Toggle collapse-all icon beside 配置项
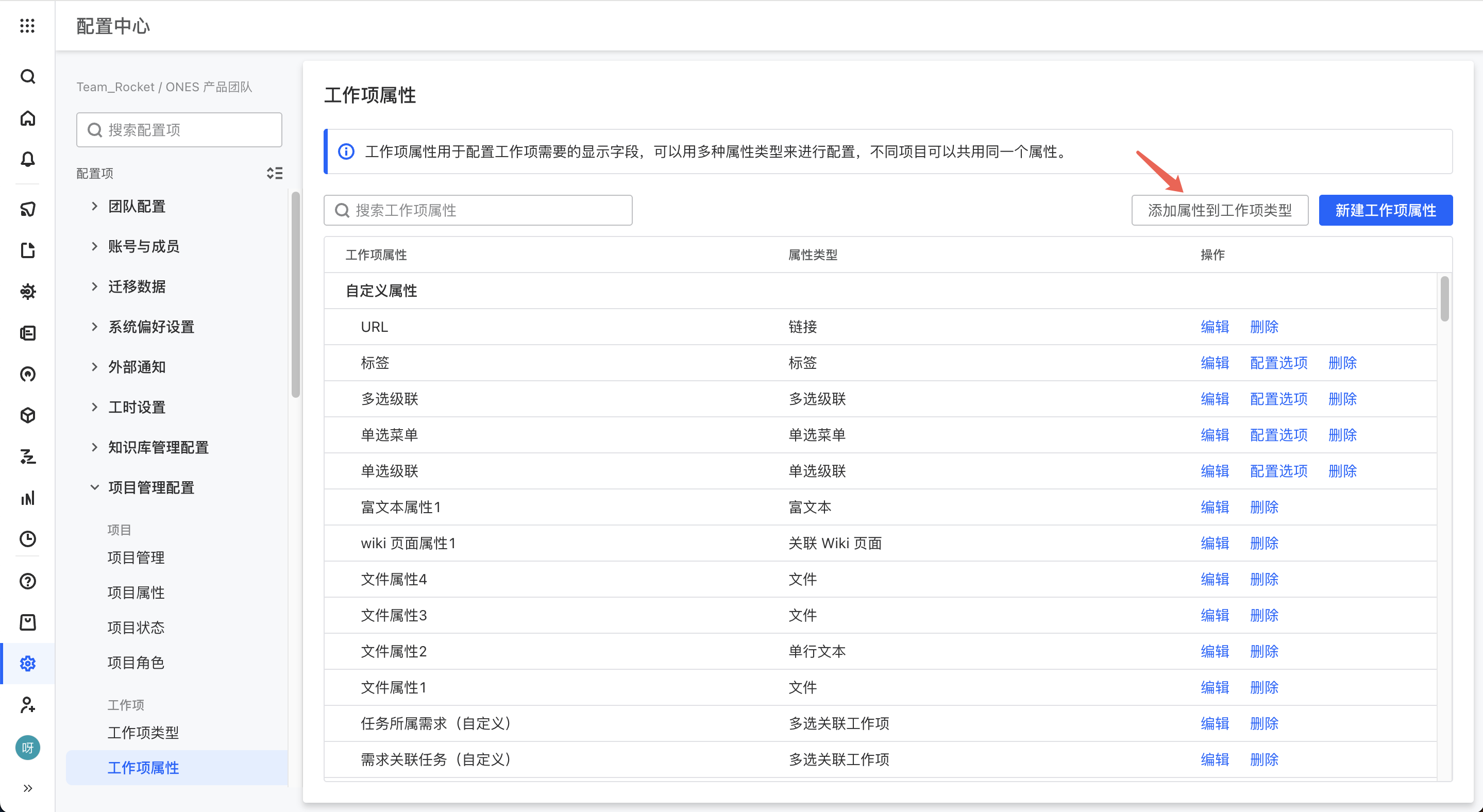Image resolution: width=1483 pixels, height=812 pixels. tap(275, 173)
